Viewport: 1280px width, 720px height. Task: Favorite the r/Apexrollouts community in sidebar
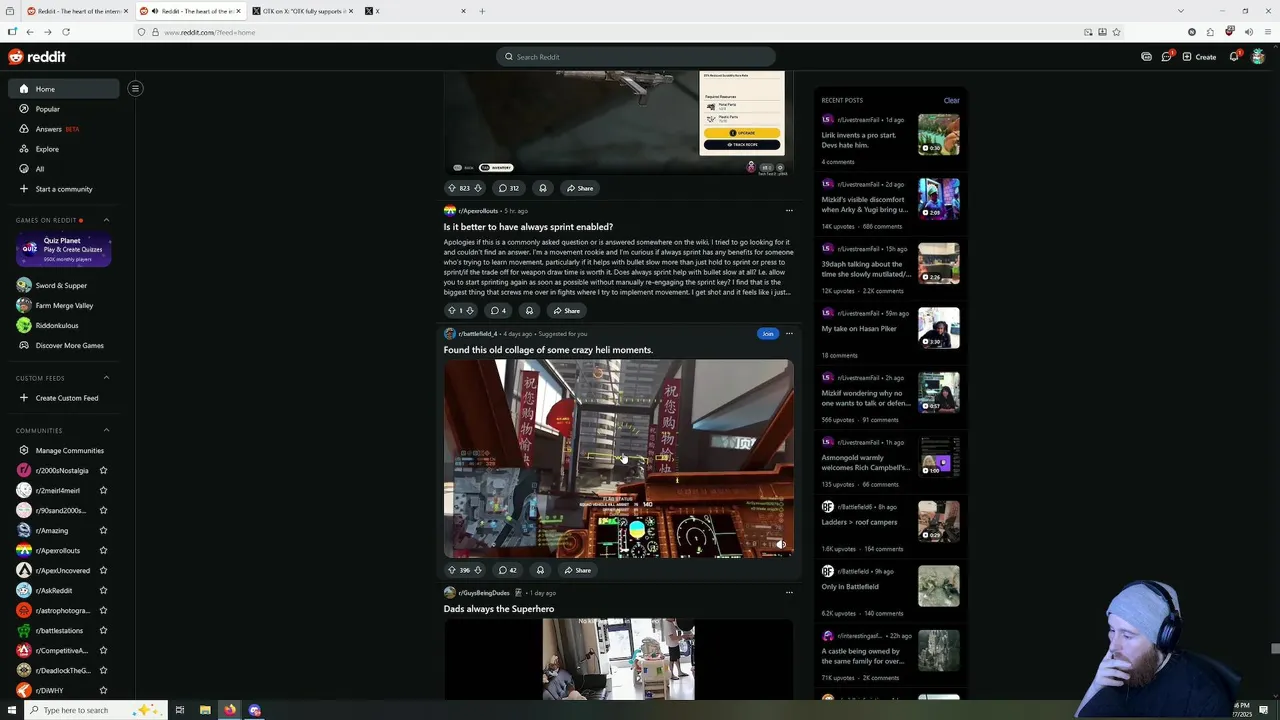(x=103, y=551)
